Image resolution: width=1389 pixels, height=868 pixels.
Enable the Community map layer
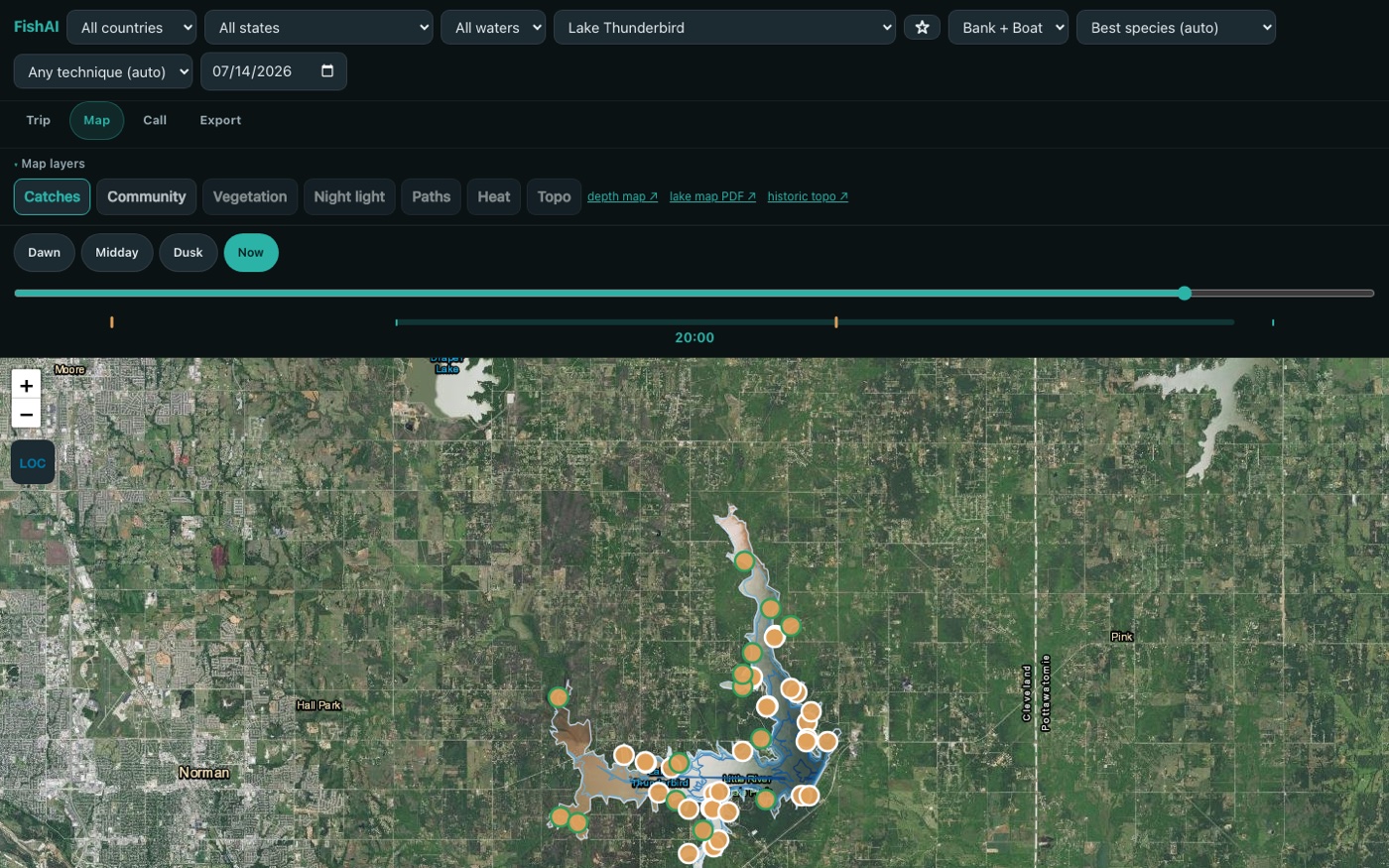[147, 196]
